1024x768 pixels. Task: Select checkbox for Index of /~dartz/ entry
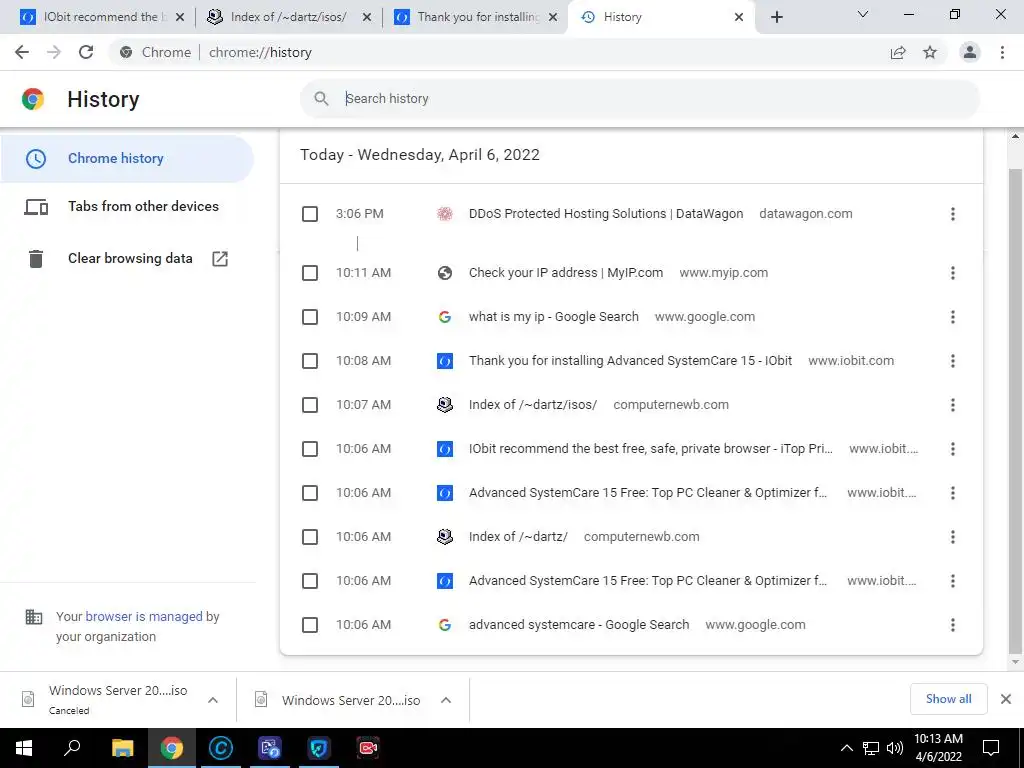310,537
